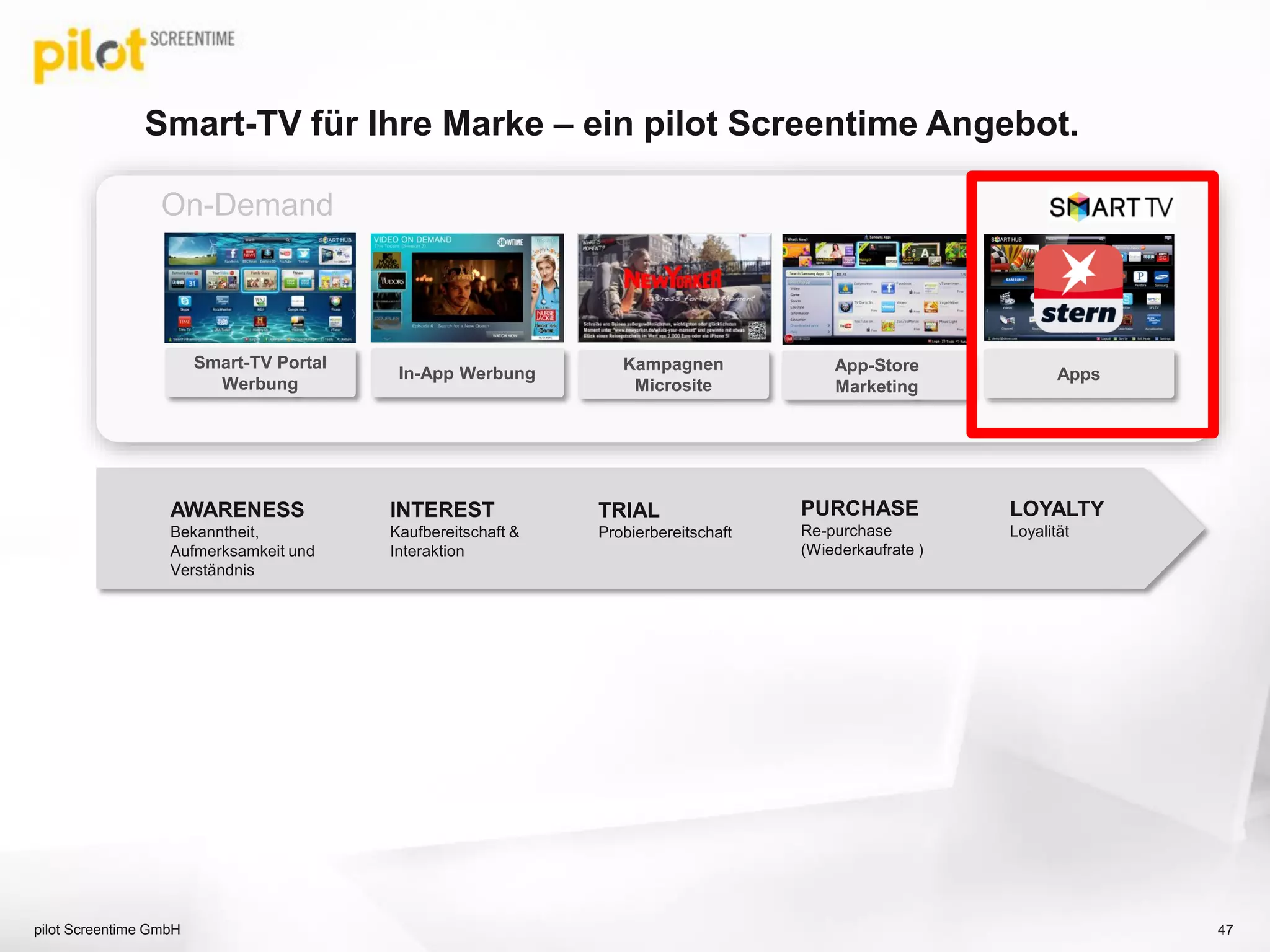Click the On-Demand heading
1270x952 pixels.
click(247, 205)
